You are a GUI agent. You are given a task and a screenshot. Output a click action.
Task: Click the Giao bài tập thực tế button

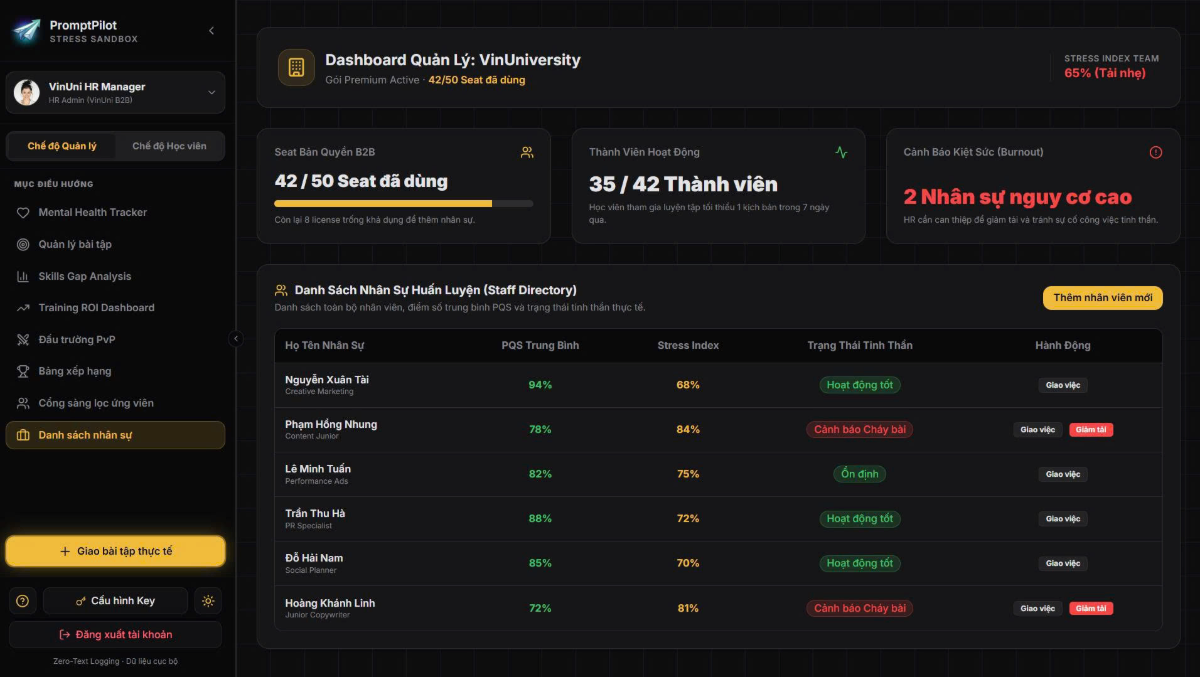point(115,551)
